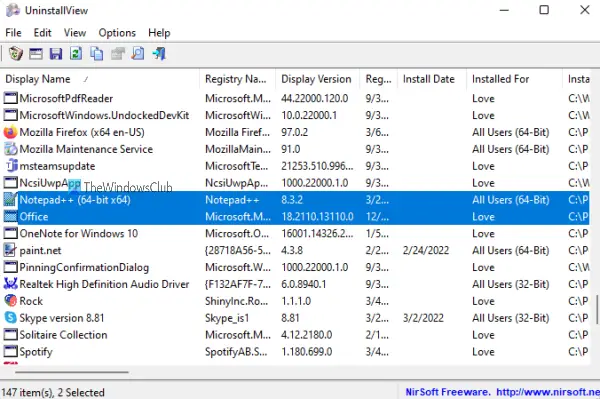Viewport: 600px width, 399px height.
Task: Click the Realtek Audio Driver row icon
Action: (x=11, y=284)
